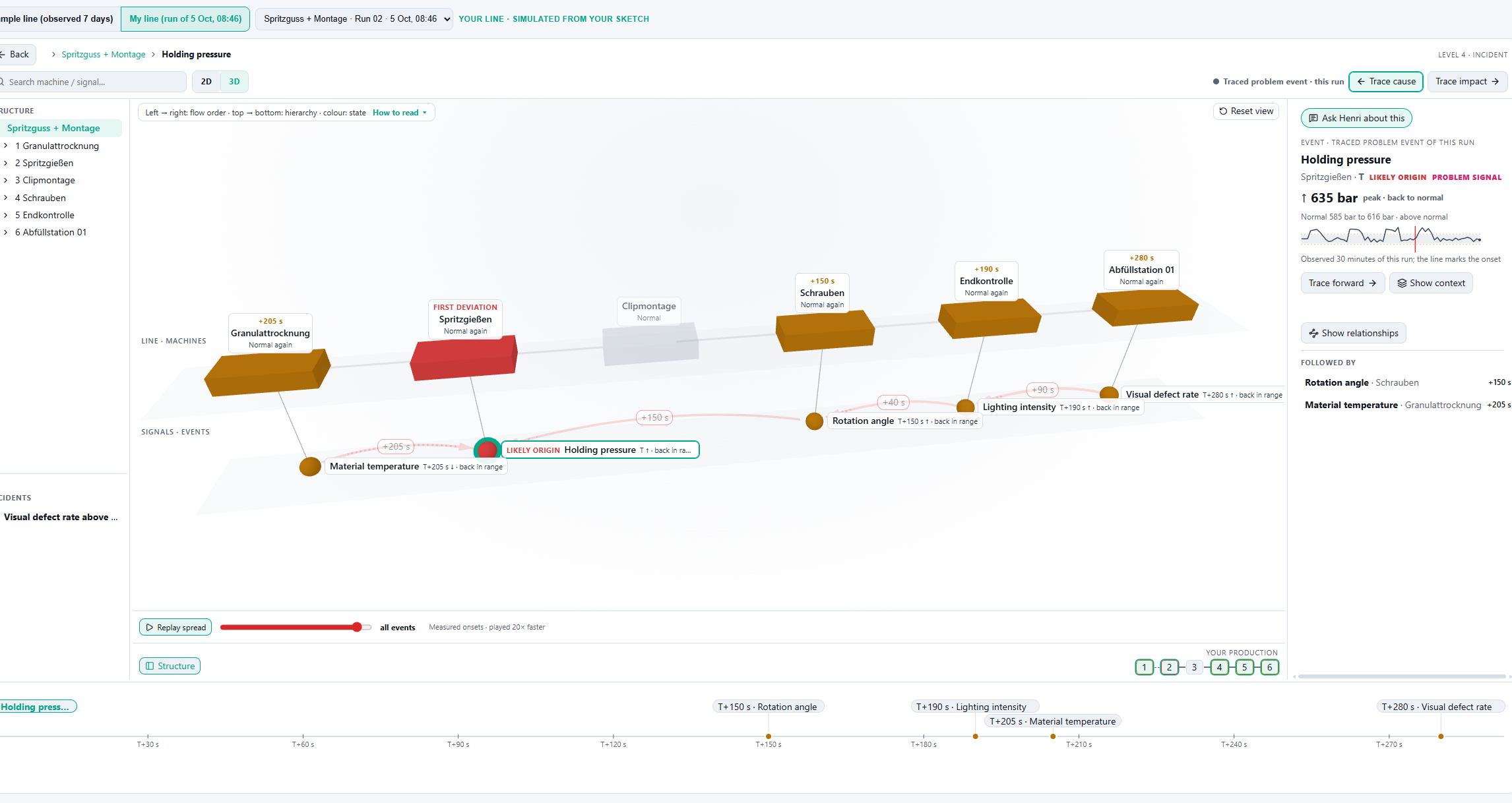
Task: Click the red Holding pressure origin node
Action: click(488, 450)
